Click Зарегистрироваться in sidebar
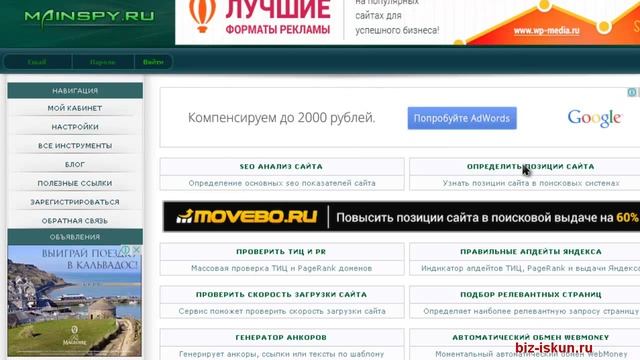Viewport: 640px width, 360px height. 75,202
